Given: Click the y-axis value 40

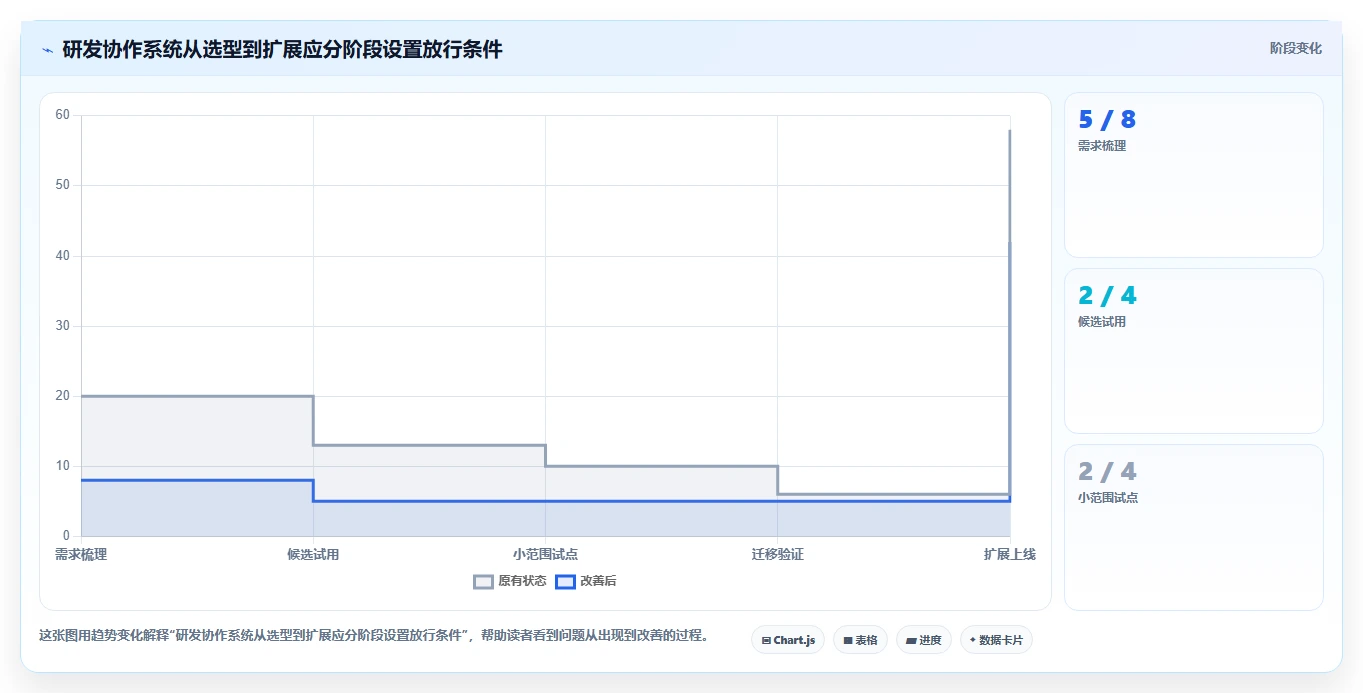Looking at the screenshot, I should 63,256.
